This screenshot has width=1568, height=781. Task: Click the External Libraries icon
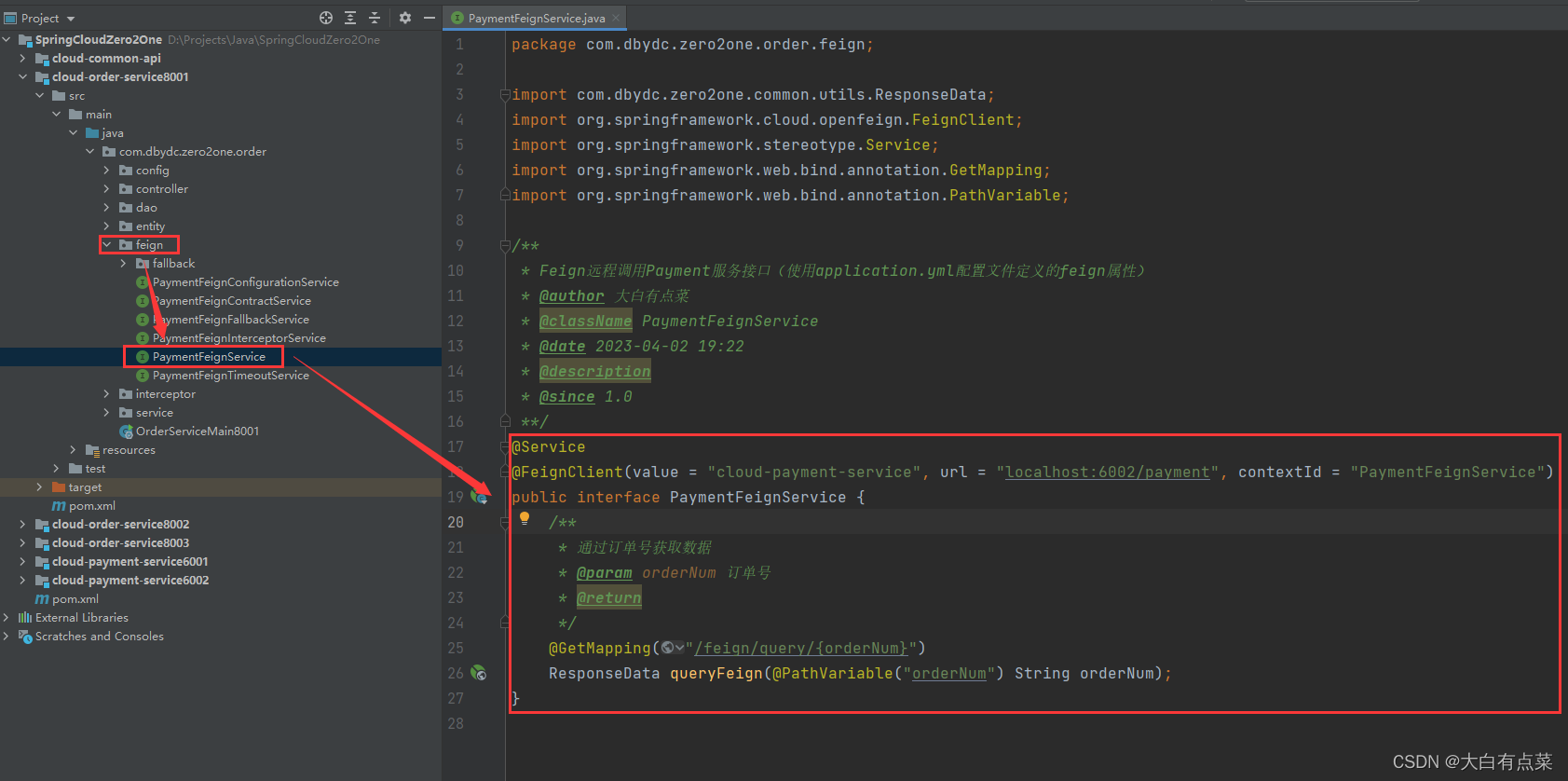point(25,618)
